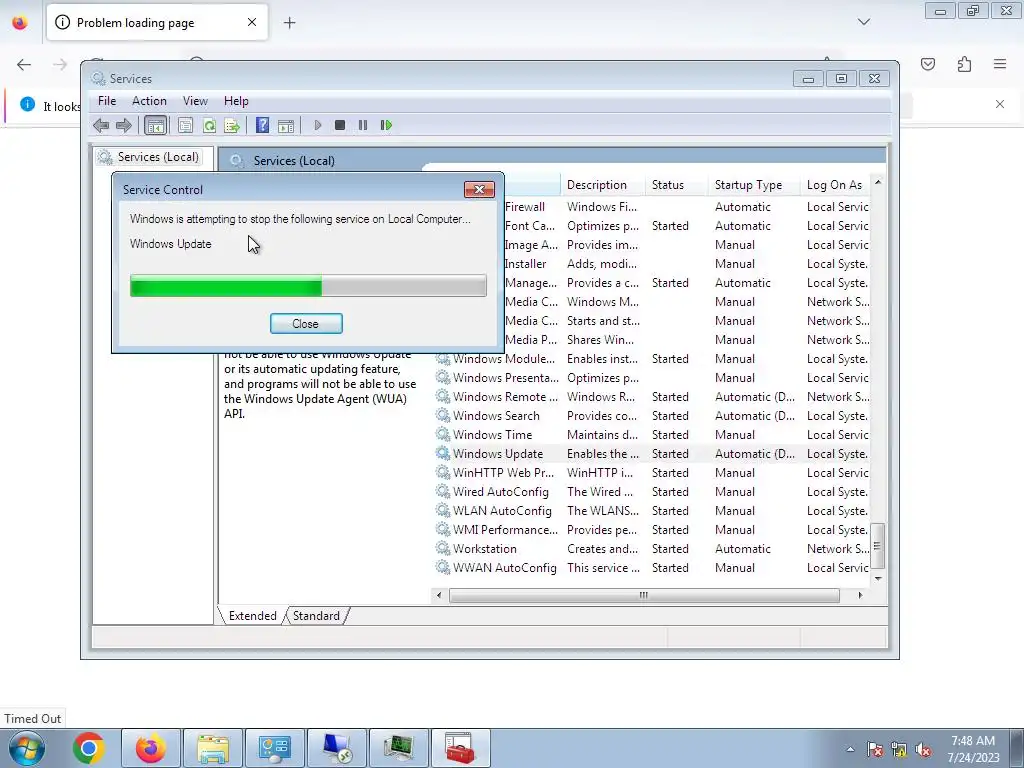Sort by the Status column header
The width and height of the screenshot is (1024, 768).
coord(677,185)
